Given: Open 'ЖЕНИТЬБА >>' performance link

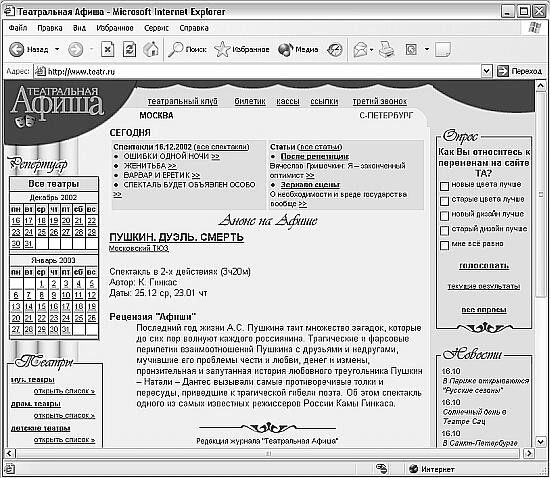Looking at the screenshot, I should pos(150,166).
